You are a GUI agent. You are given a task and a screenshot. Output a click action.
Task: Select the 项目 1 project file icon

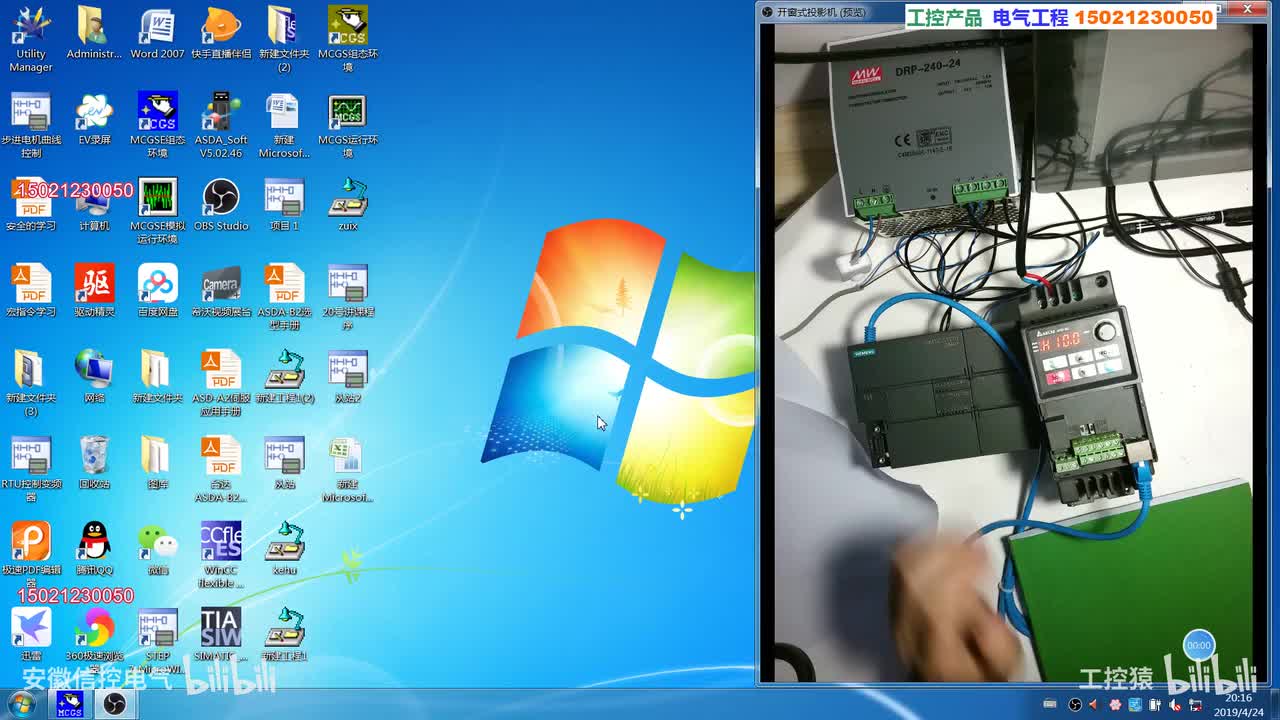coord(284,206)
